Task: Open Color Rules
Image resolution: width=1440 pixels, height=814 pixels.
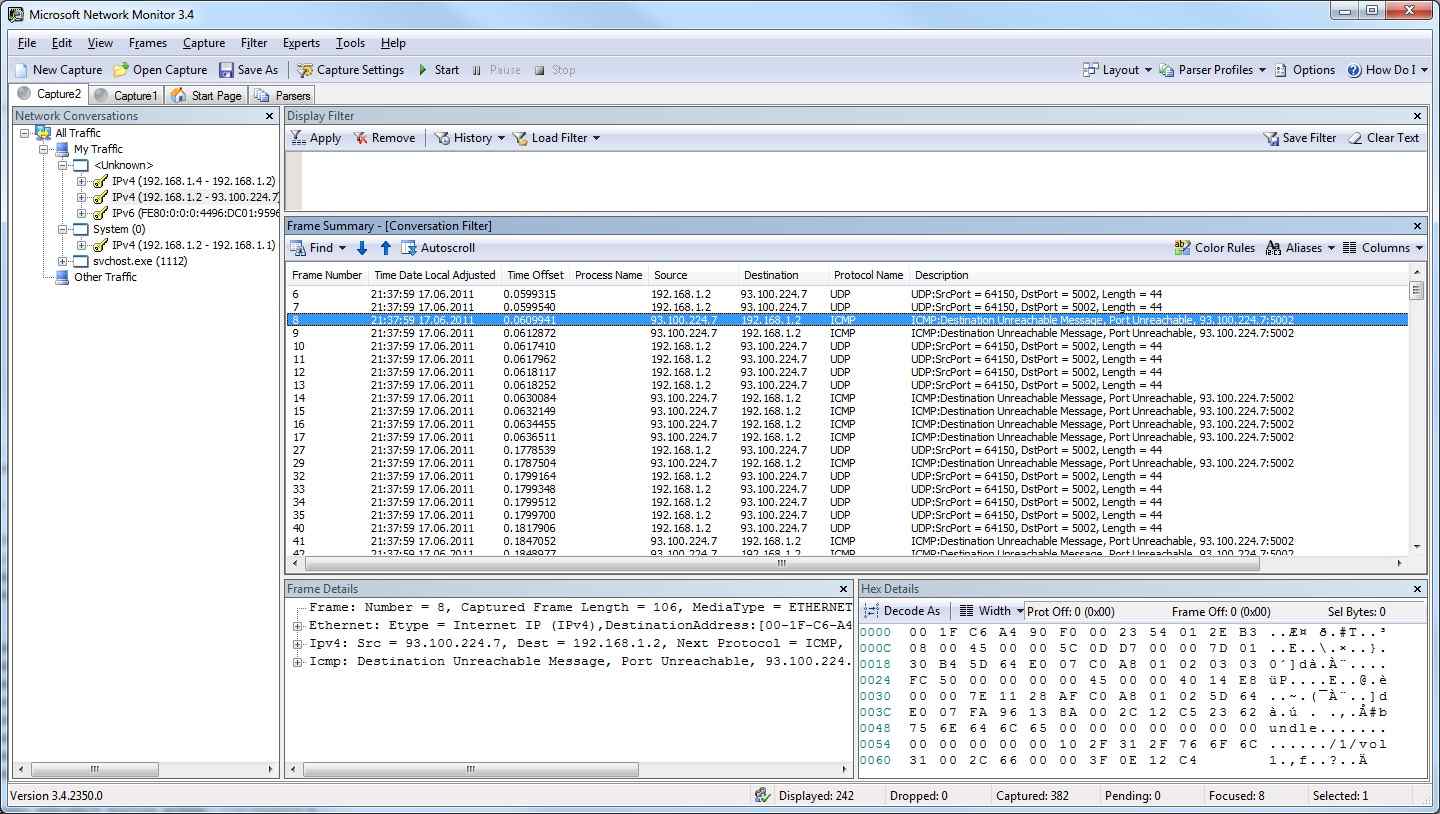Action: (x=1215, y=248)
